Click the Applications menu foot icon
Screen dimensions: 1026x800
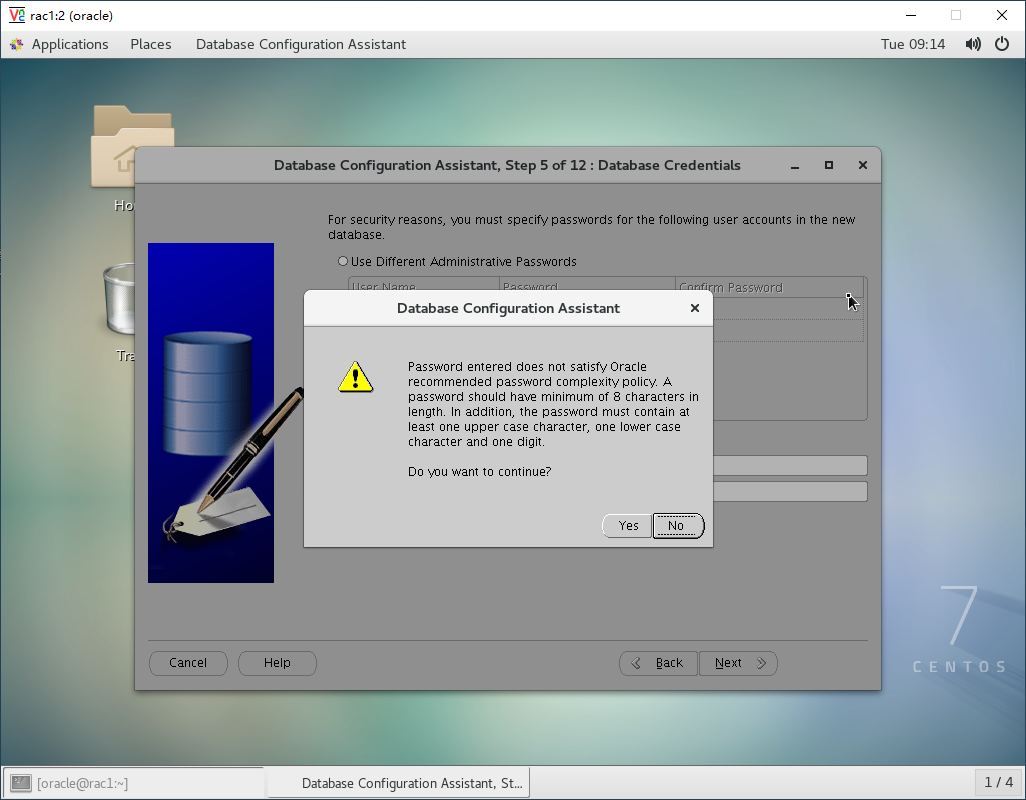(17, 44)
